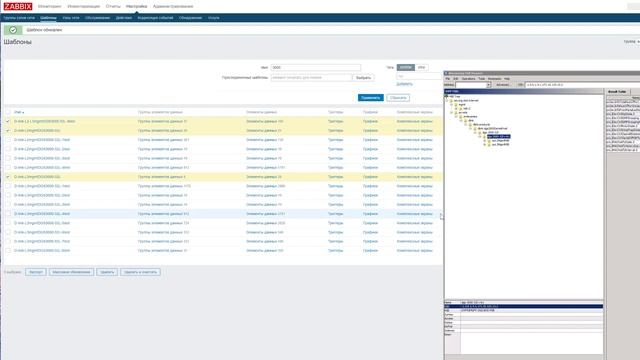
Task: Collapse the private tree node
Action: [x=451, y=113]
